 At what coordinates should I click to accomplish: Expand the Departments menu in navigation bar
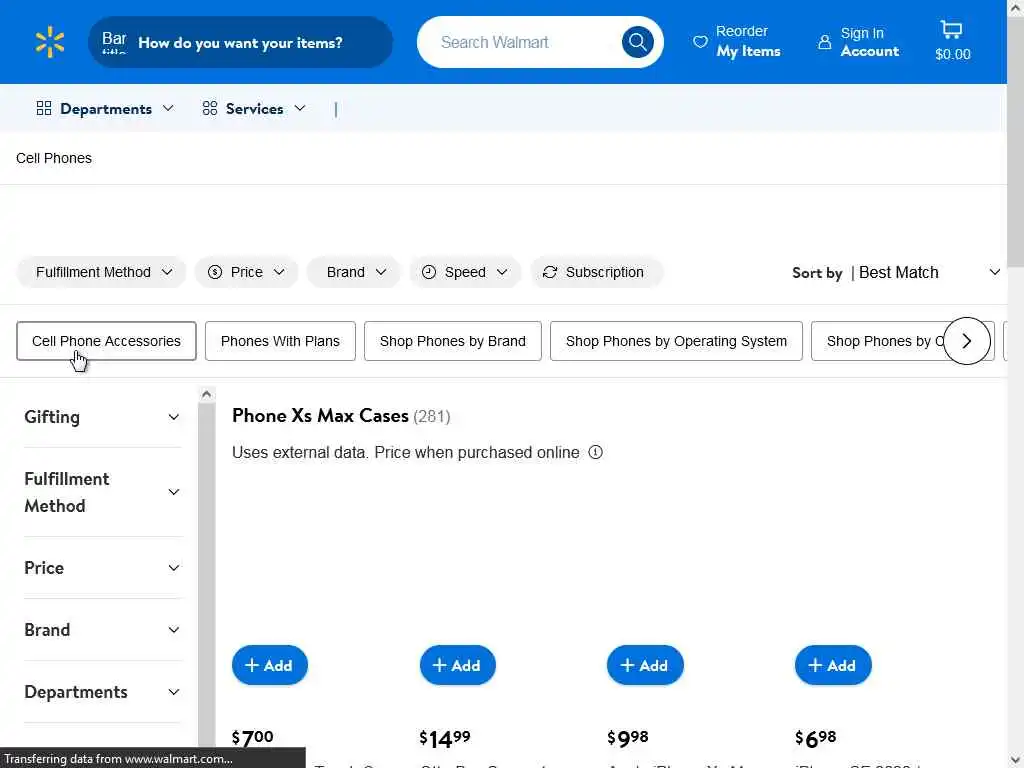coord(106,108)
